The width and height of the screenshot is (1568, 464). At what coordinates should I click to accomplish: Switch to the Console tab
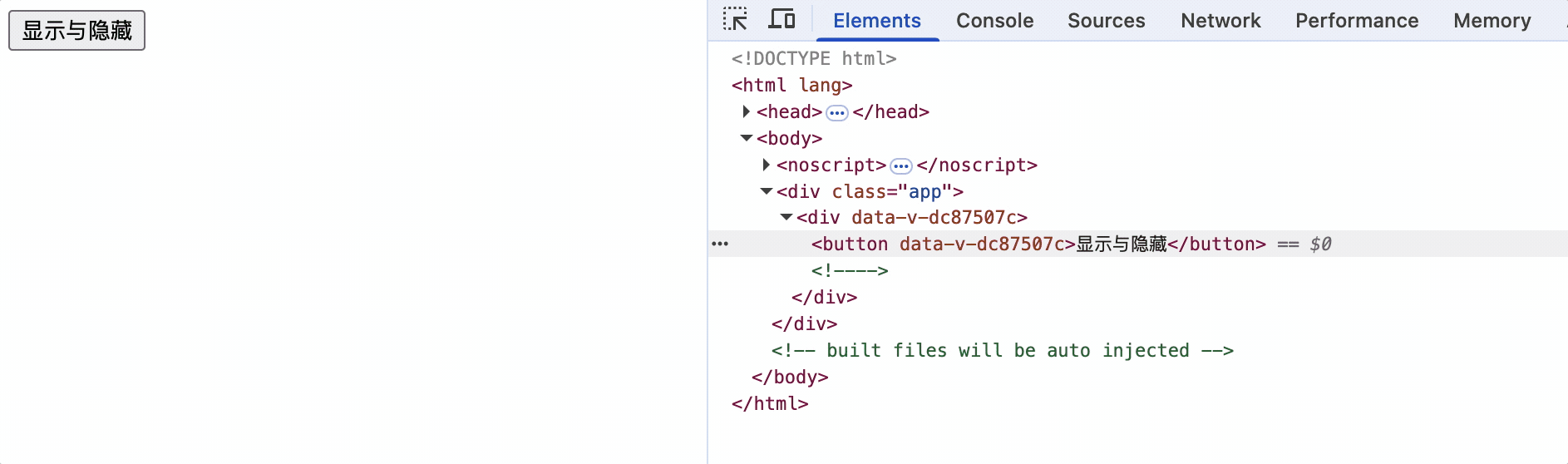(x=994, y=21)
